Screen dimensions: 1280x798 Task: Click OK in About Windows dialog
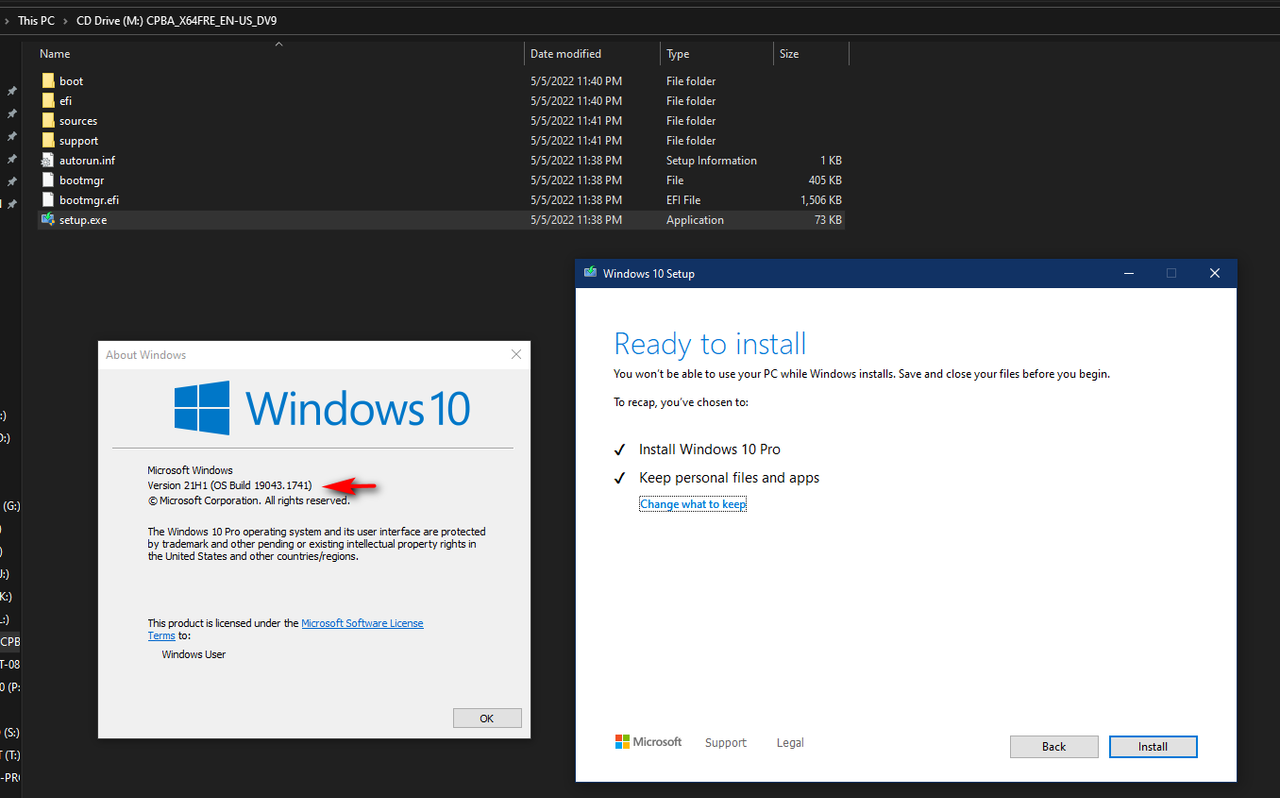click(487, 718)
